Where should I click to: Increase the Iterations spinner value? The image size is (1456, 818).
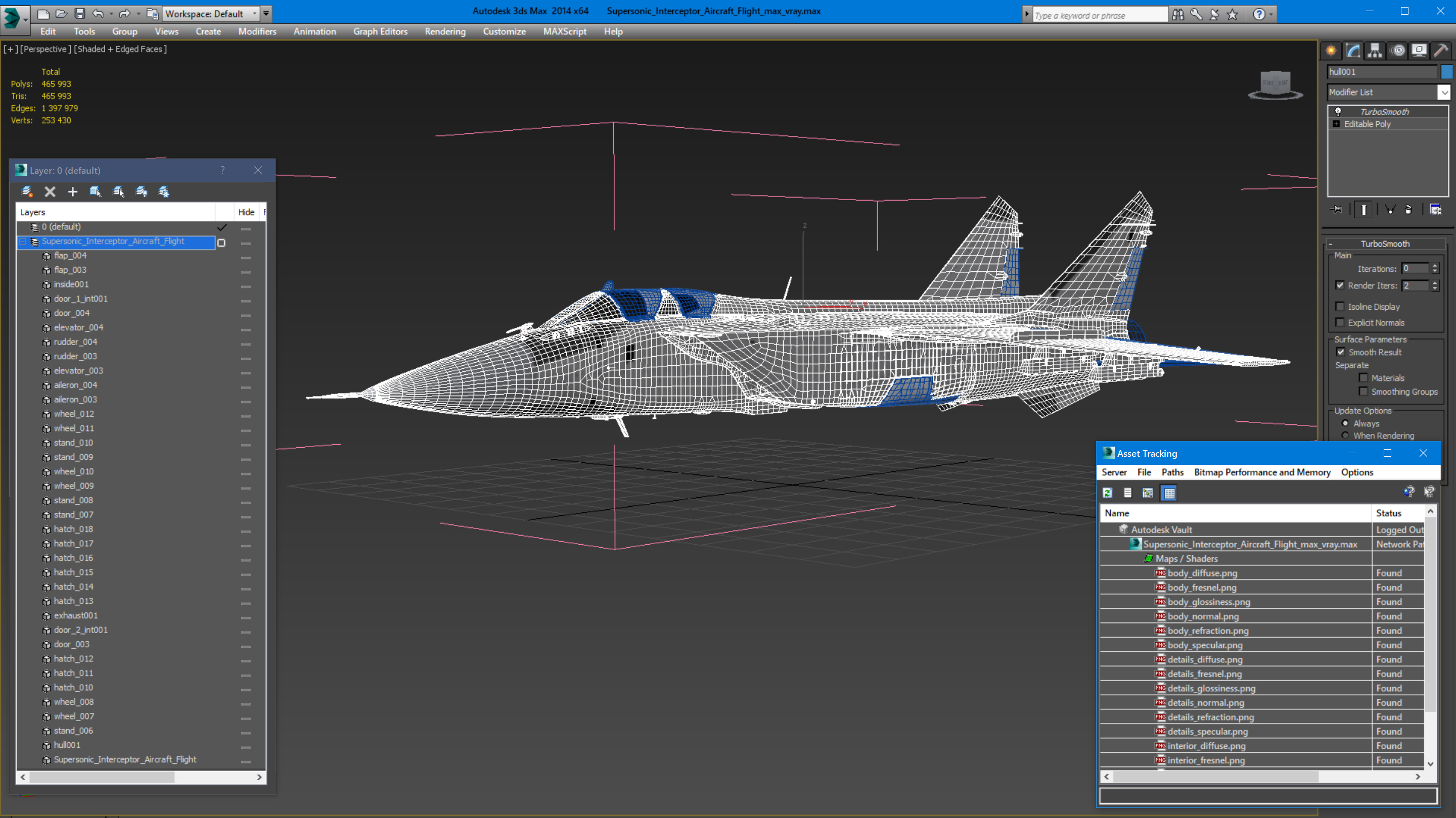click(x=1435, y=266)
